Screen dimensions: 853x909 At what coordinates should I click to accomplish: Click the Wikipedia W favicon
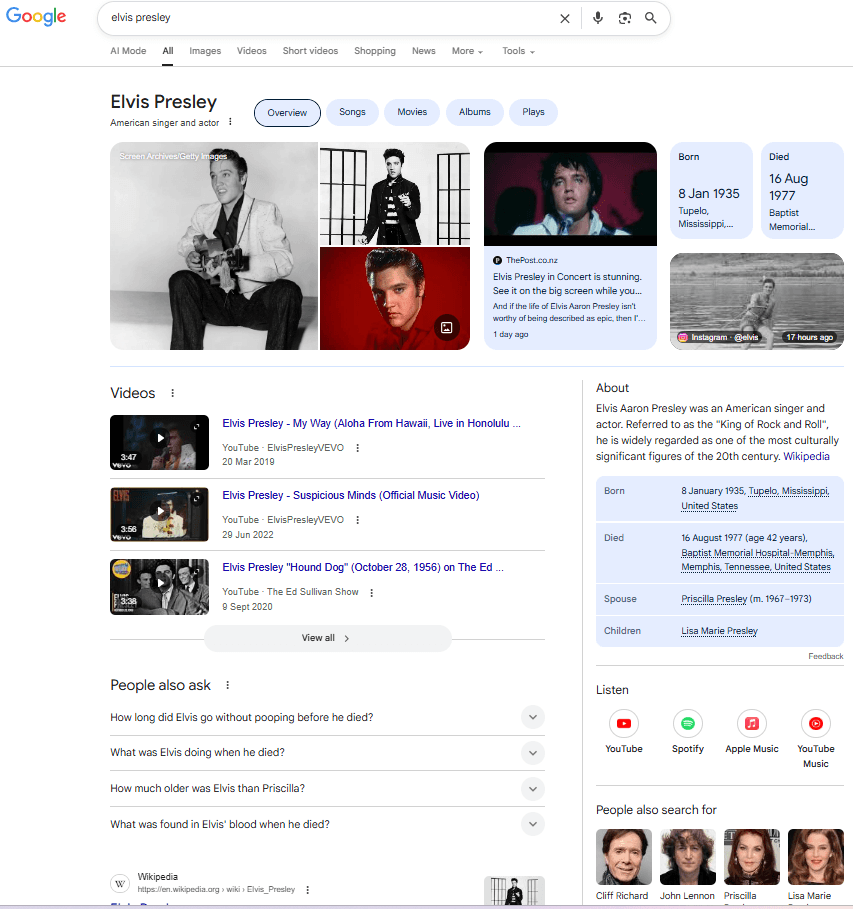[120, 883]
